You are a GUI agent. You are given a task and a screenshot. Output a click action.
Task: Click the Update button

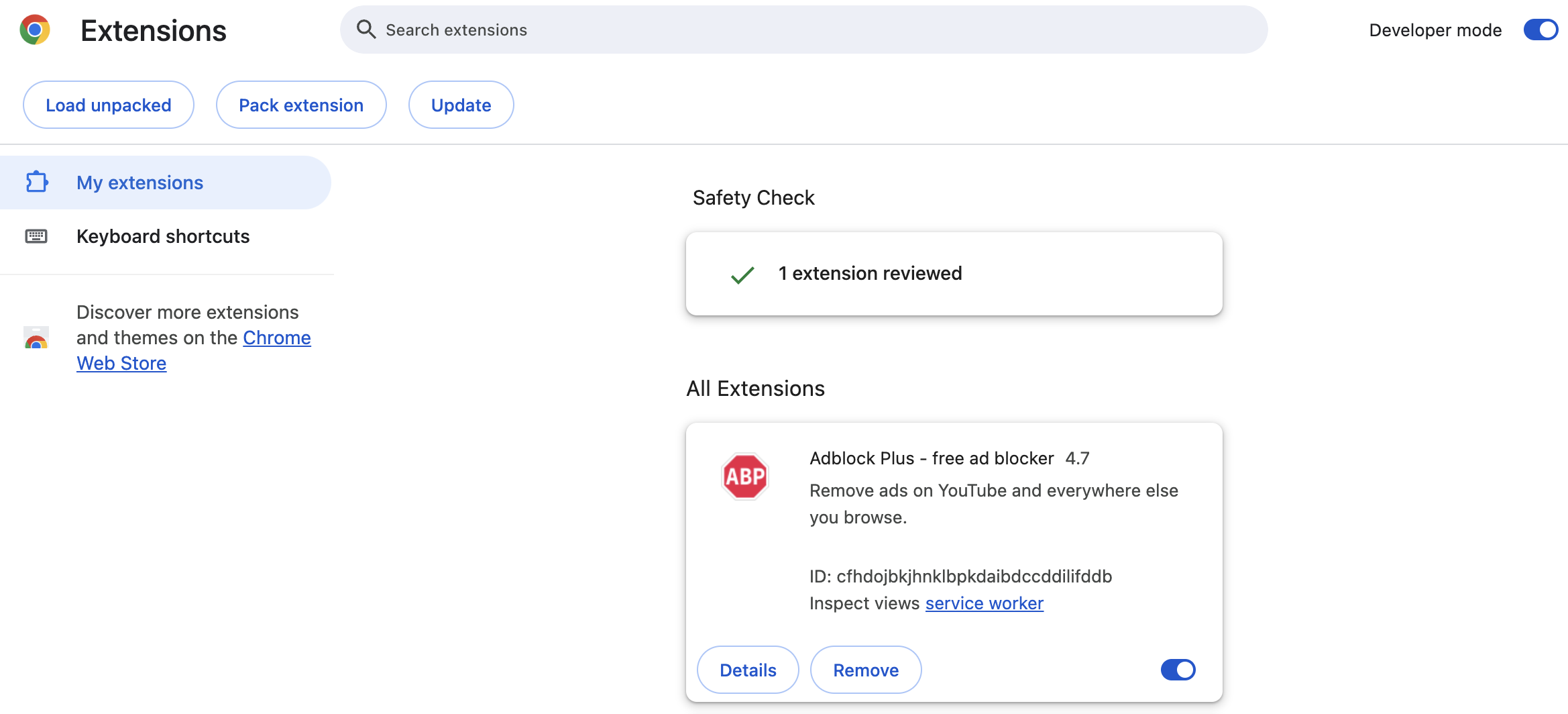coord(461,105)
